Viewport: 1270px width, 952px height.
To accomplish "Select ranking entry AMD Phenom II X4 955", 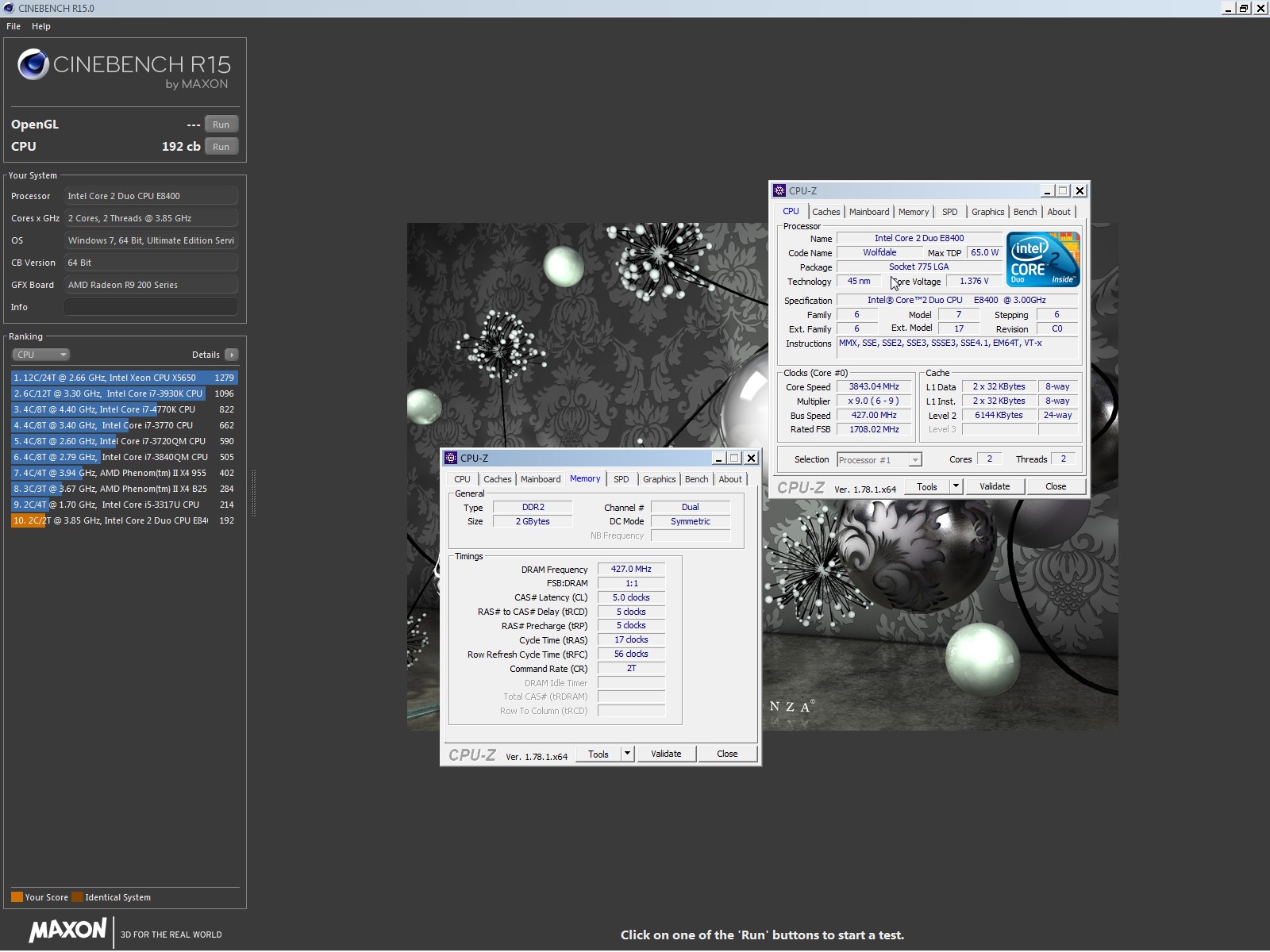I will [125, 473].
